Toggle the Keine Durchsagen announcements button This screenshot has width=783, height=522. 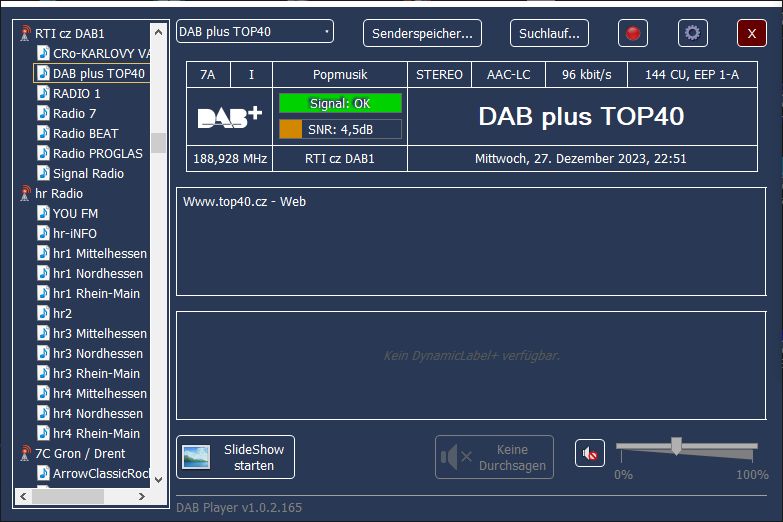pyautogui.click(x=494, y=457)
